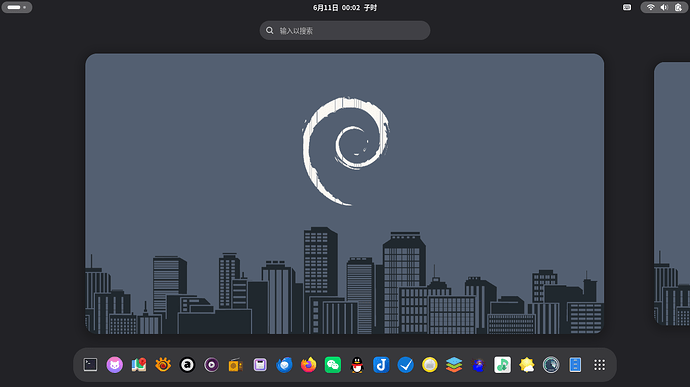Viewport: 690px width, 387px height.
Task: Show all applications grid
Action: [599, 365]
